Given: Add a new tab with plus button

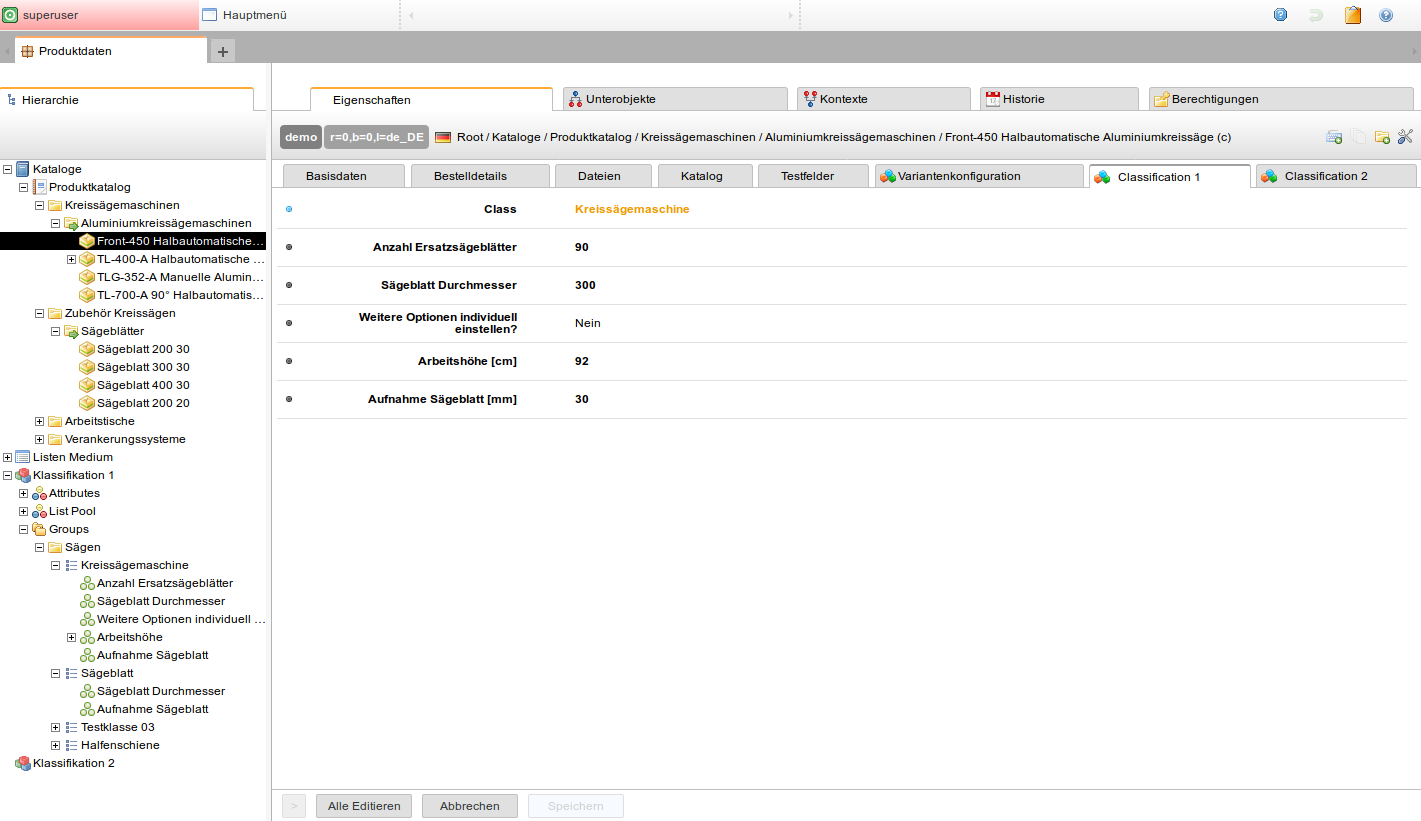Looking at the screenshot, I should point(222,51).
